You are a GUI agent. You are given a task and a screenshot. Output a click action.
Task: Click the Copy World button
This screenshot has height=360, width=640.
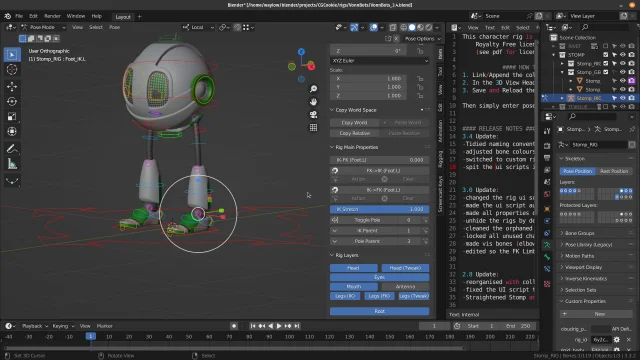pos(354,123)
